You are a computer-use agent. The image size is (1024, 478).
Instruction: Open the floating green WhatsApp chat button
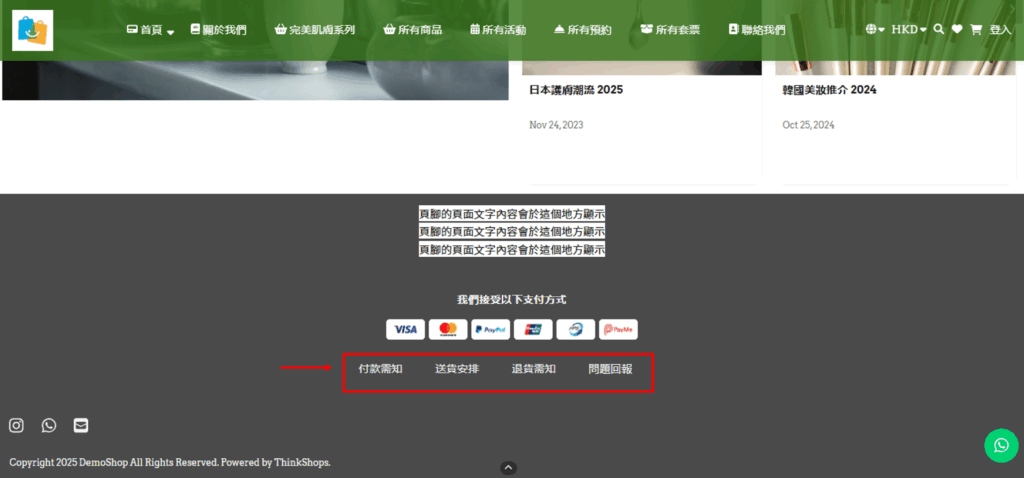(1000, 445)
